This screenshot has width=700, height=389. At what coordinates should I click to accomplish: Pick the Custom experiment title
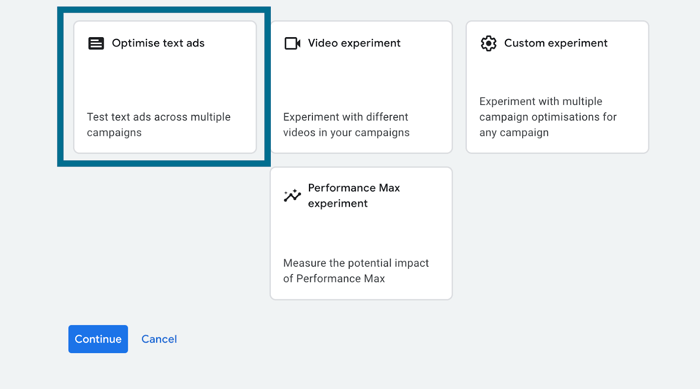coord(556,43)
